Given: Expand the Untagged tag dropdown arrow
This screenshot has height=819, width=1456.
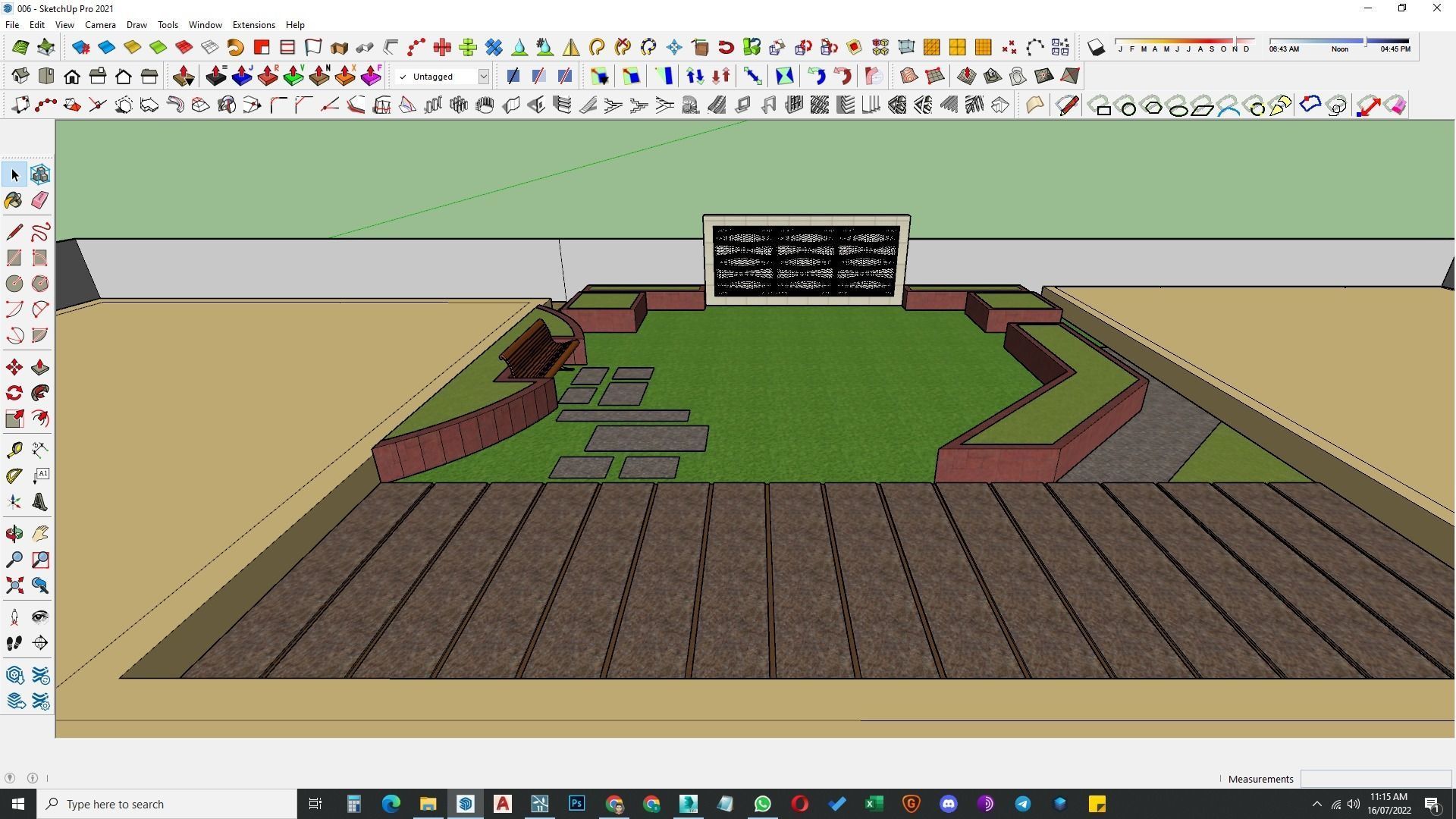Looking at the screenshot, I should pyautogui.click(x=483, y=77).
